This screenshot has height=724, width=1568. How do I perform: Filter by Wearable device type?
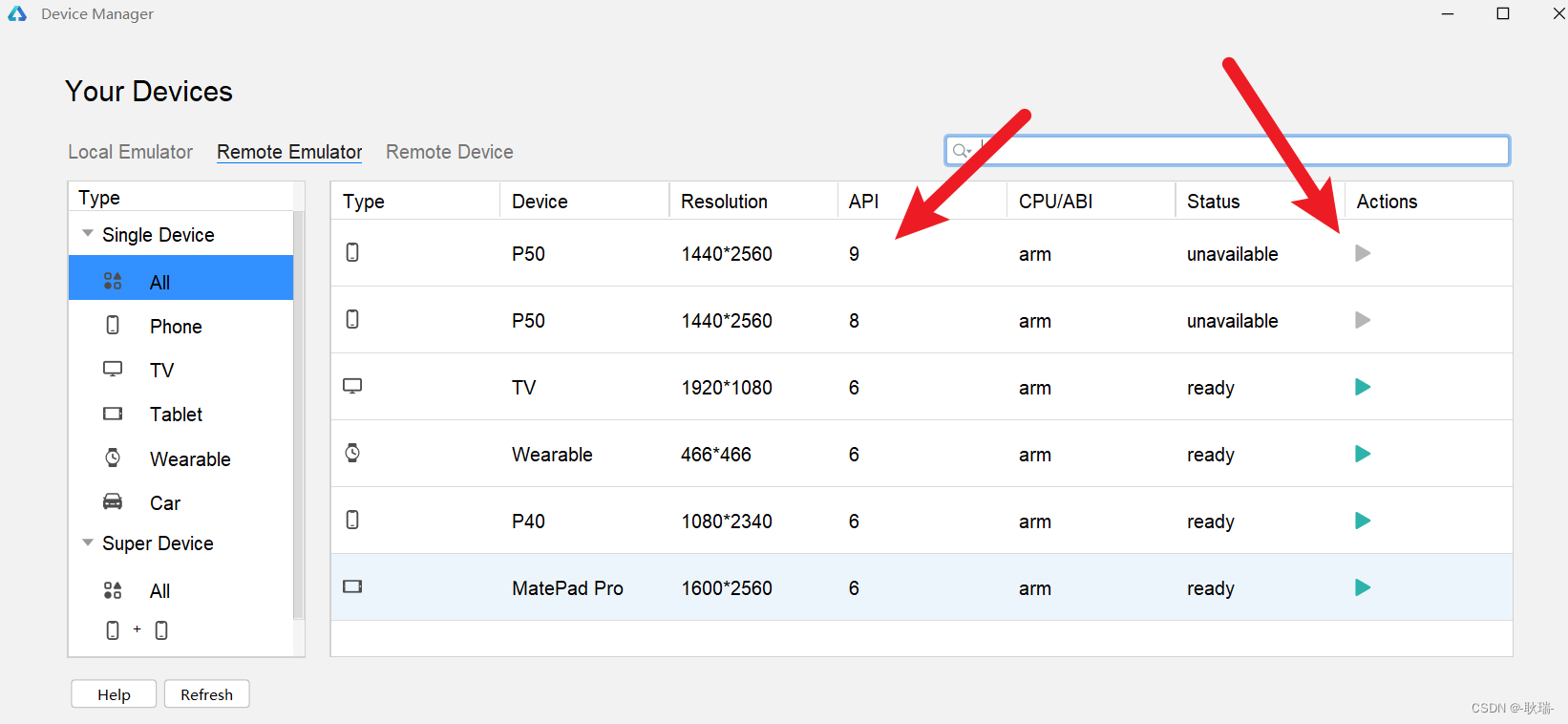pos(190,459)
